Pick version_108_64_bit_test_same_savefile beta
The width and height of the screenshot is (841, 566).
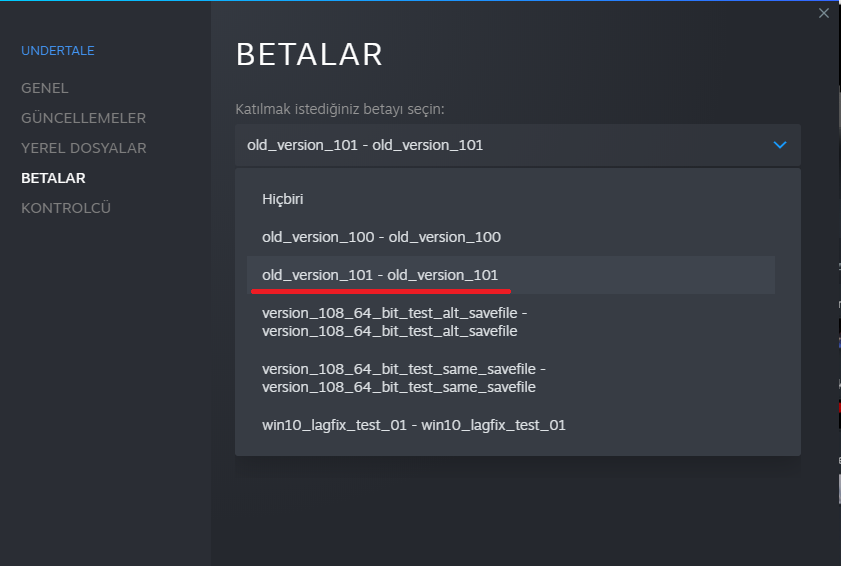click(511, 378)
